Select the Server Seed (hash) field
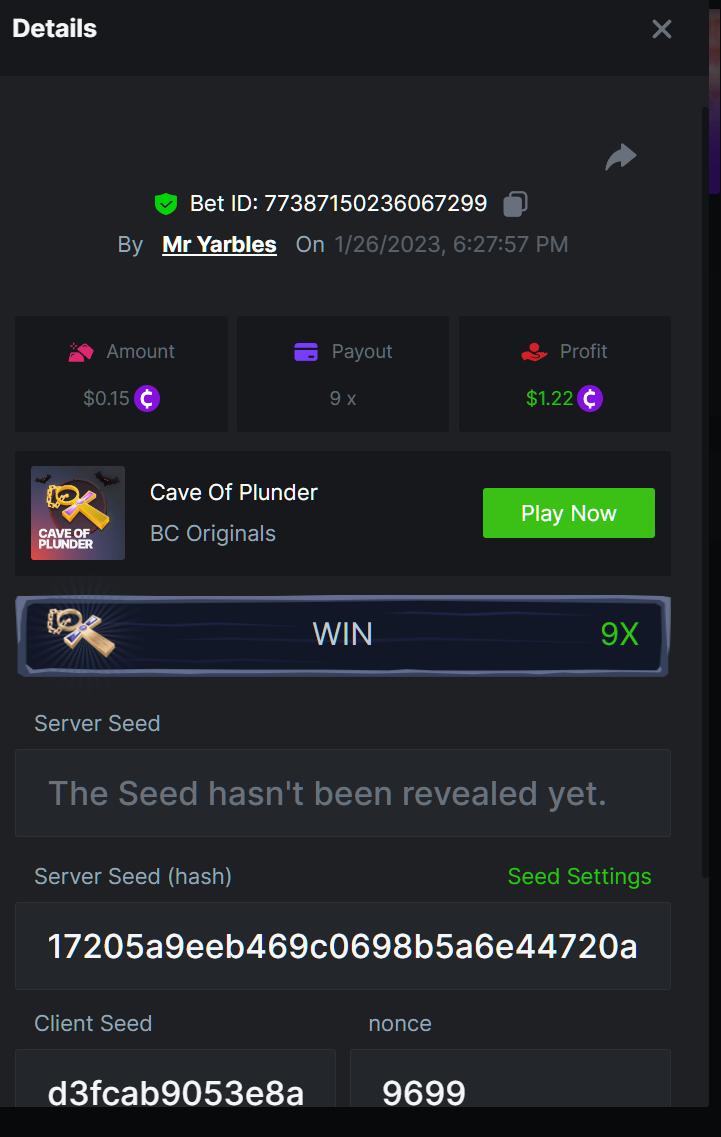Viewport: 721px width, 1137px height. pyautogui.click(x=343, y=946)
